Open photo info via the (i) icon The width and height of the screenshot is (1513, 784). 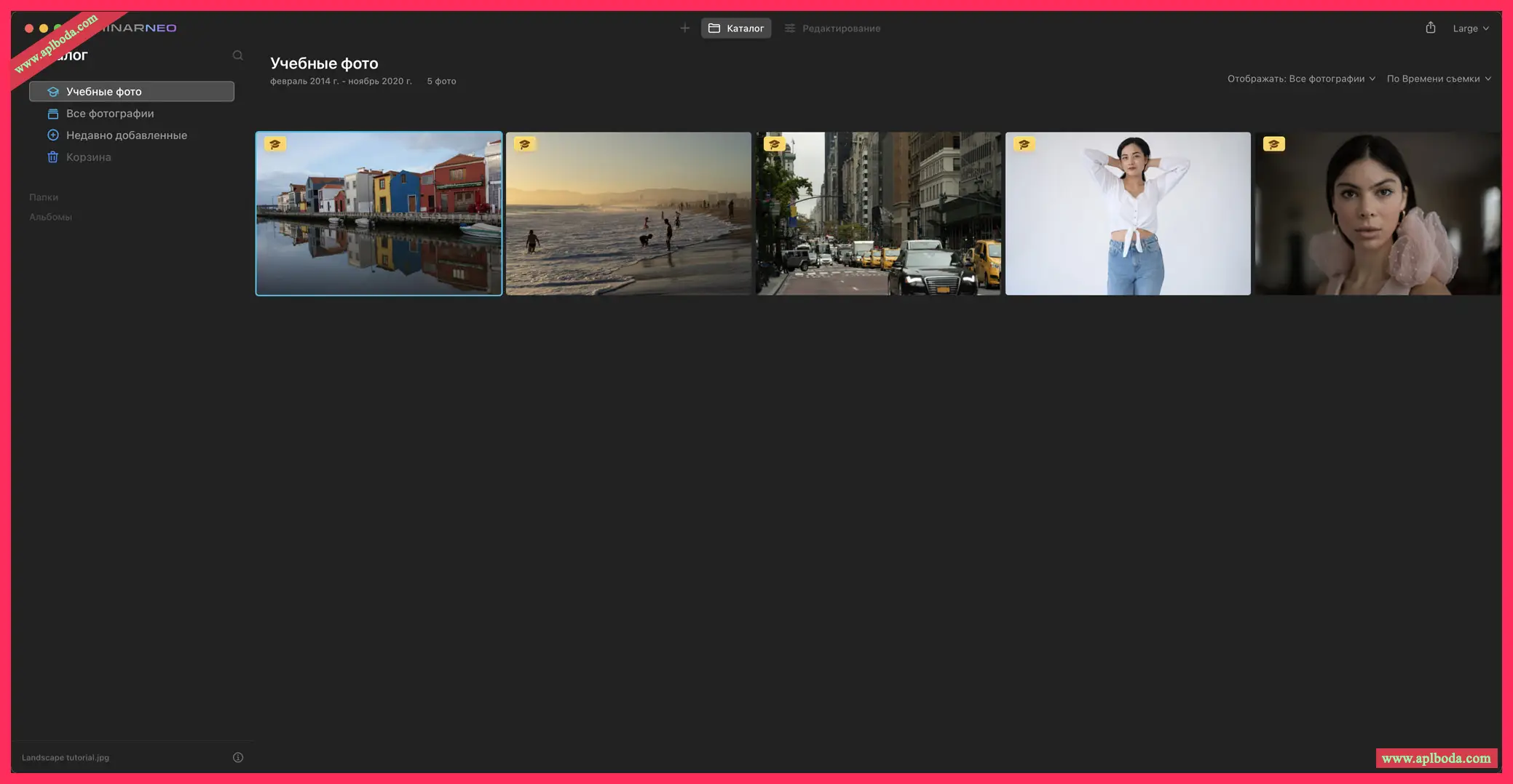click(x=237, y=756)
